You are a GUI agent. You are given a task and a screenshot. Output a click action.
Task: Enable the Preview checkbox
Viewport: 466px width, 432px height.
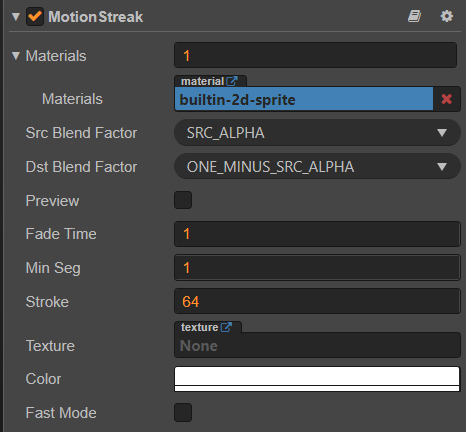tap(183, 200)
